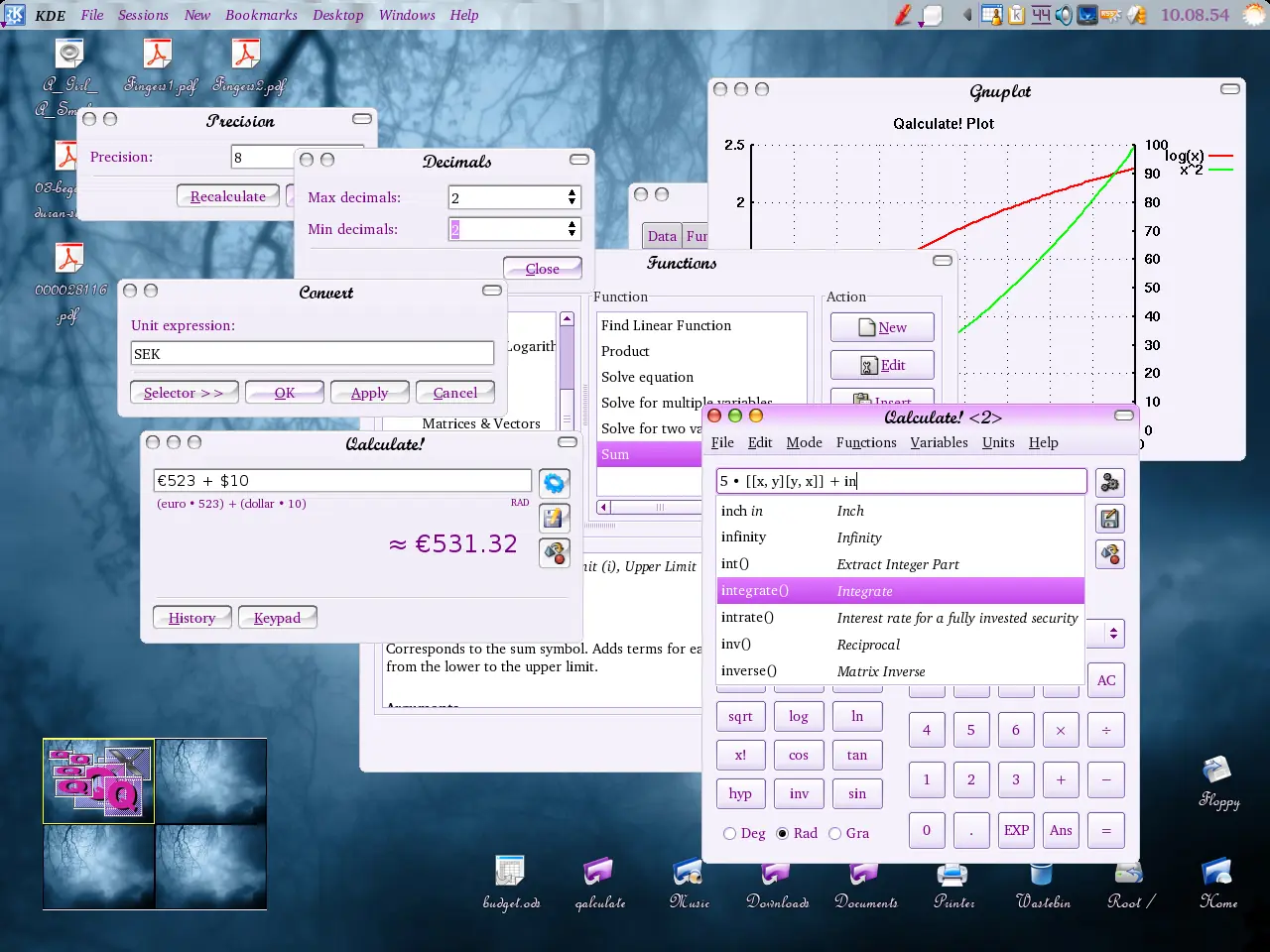Viewport: 1270px width, 952px height.
Task: Click the blue execute icon in Qalculate! window
Action: pyautogui.click(x=555, y=483)
